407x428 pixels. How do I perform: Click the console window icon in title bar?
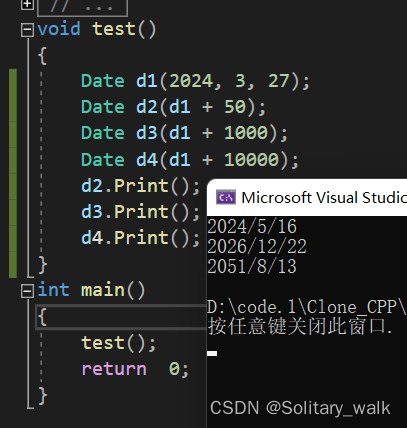tap(226, 197)
